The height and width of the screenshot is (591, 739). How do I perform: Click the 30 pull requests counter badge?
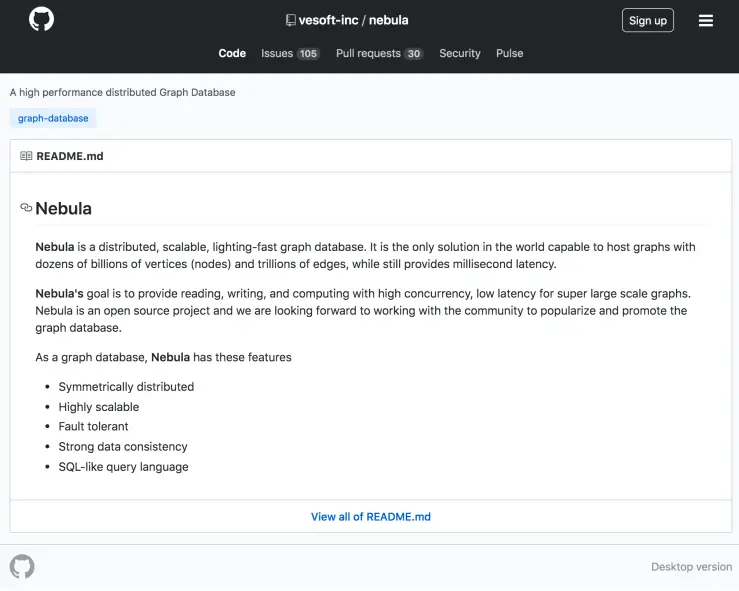point(414,54)
